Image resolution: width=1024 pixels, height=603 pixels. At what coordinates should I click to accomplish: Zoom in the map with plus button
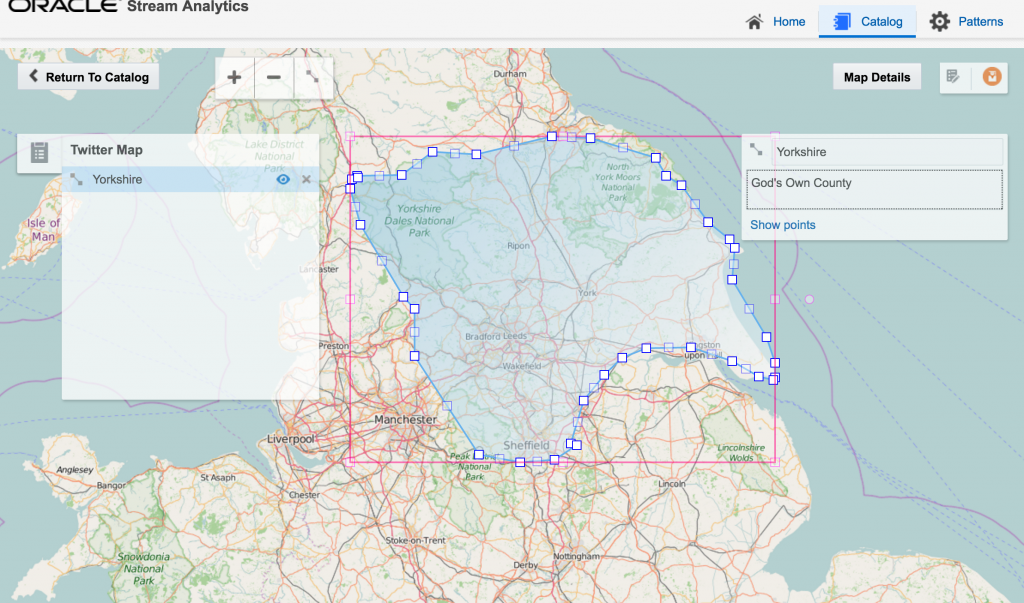235,77
